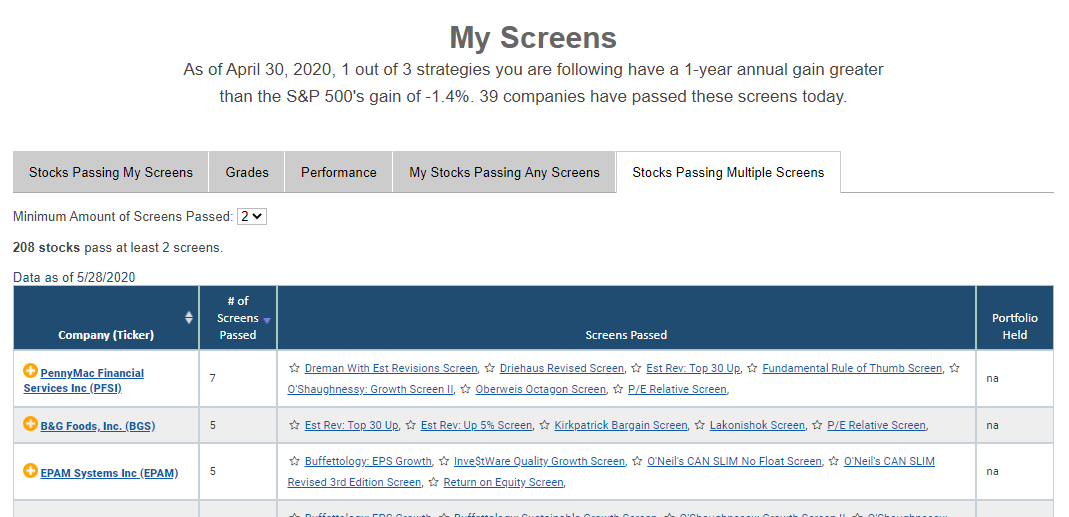Click the 208 stocks count text

46,248
